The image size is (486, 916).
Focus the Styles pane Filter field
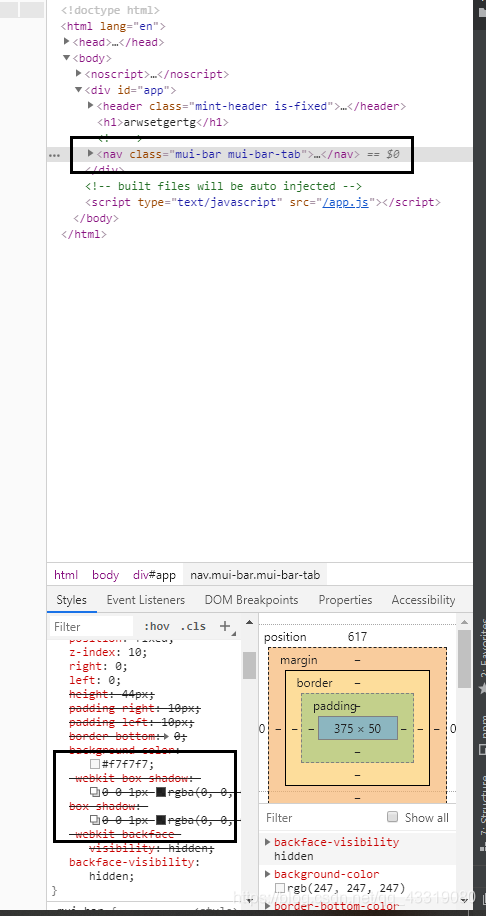coord(92,626)
